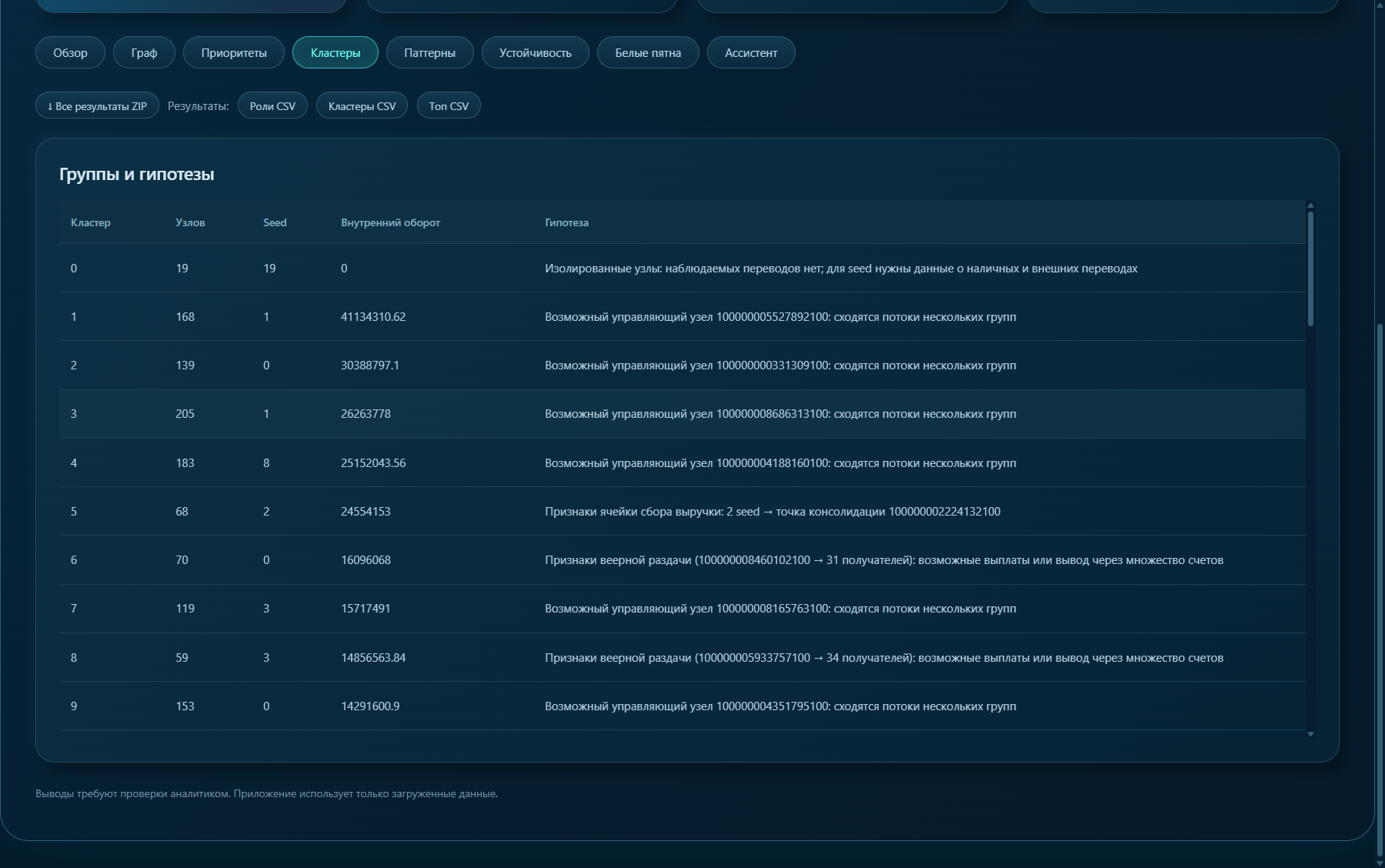Click hypothesis with 31 получателей
The height and width of the screenshot is (868, 1385).
(884, 560)
